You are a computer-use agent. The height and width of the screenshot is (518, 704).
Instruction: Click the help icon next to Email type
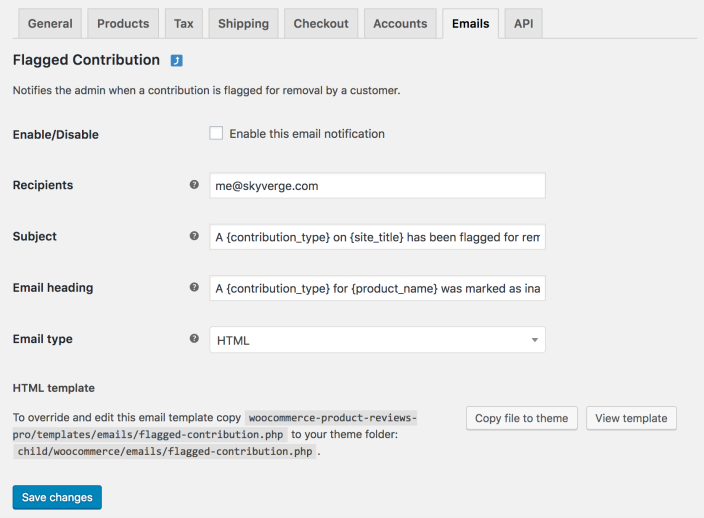pos(194,339)
